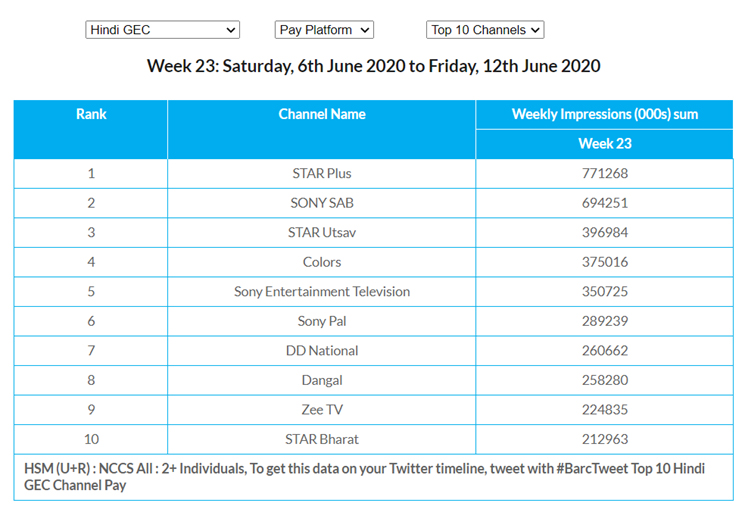Select the Sony Entertainment Television cell
This screenshot has width=748, height=513.
322,292
